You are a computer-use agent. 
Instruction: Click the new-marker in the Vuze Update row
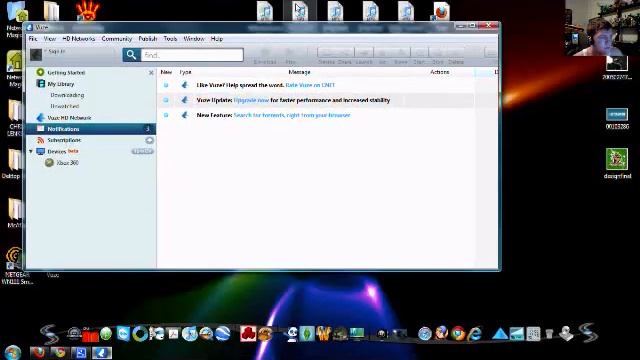[x=166, y=100]
